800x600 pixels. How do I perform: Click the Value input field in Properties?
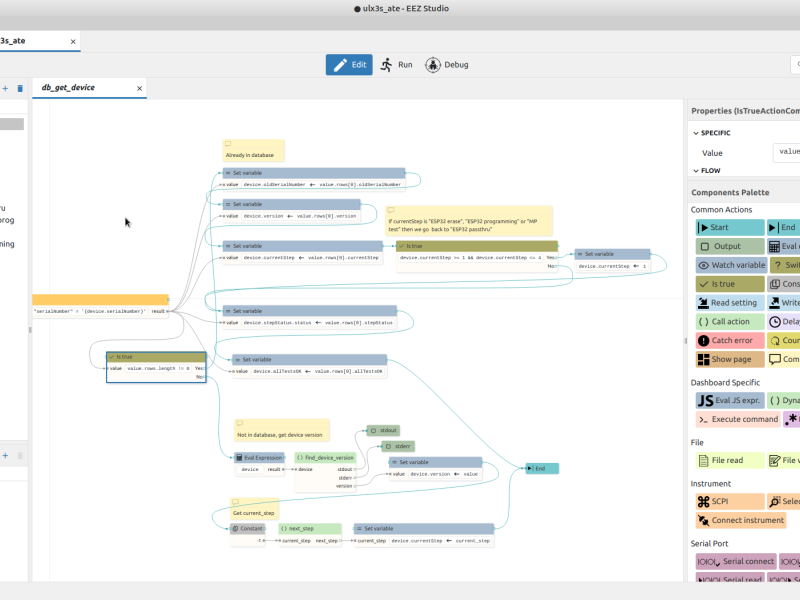click(x=787, y=152)
